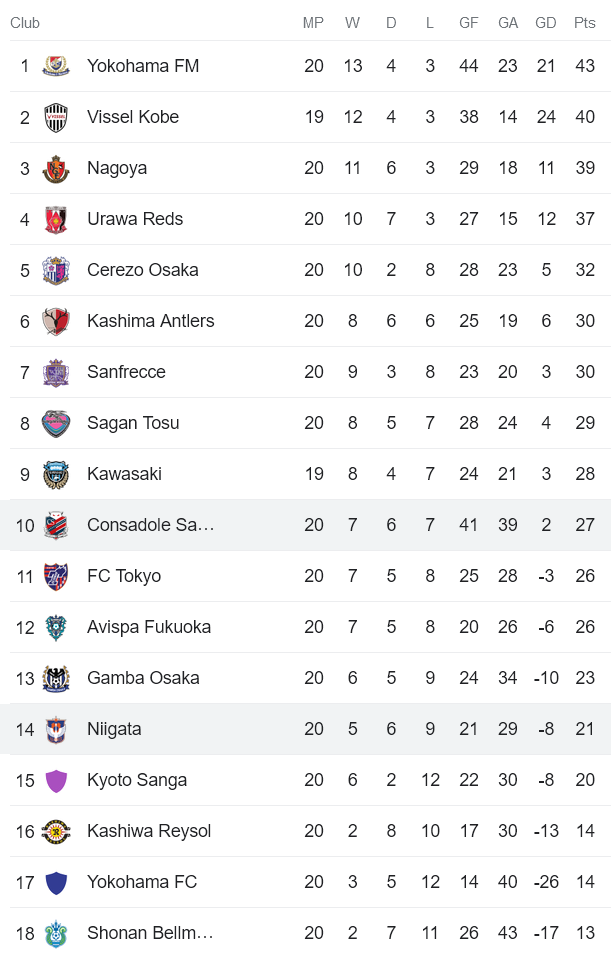Screen dimensions: 611x967
Task: Click the Niigata team name
Action: pos(114,729)
